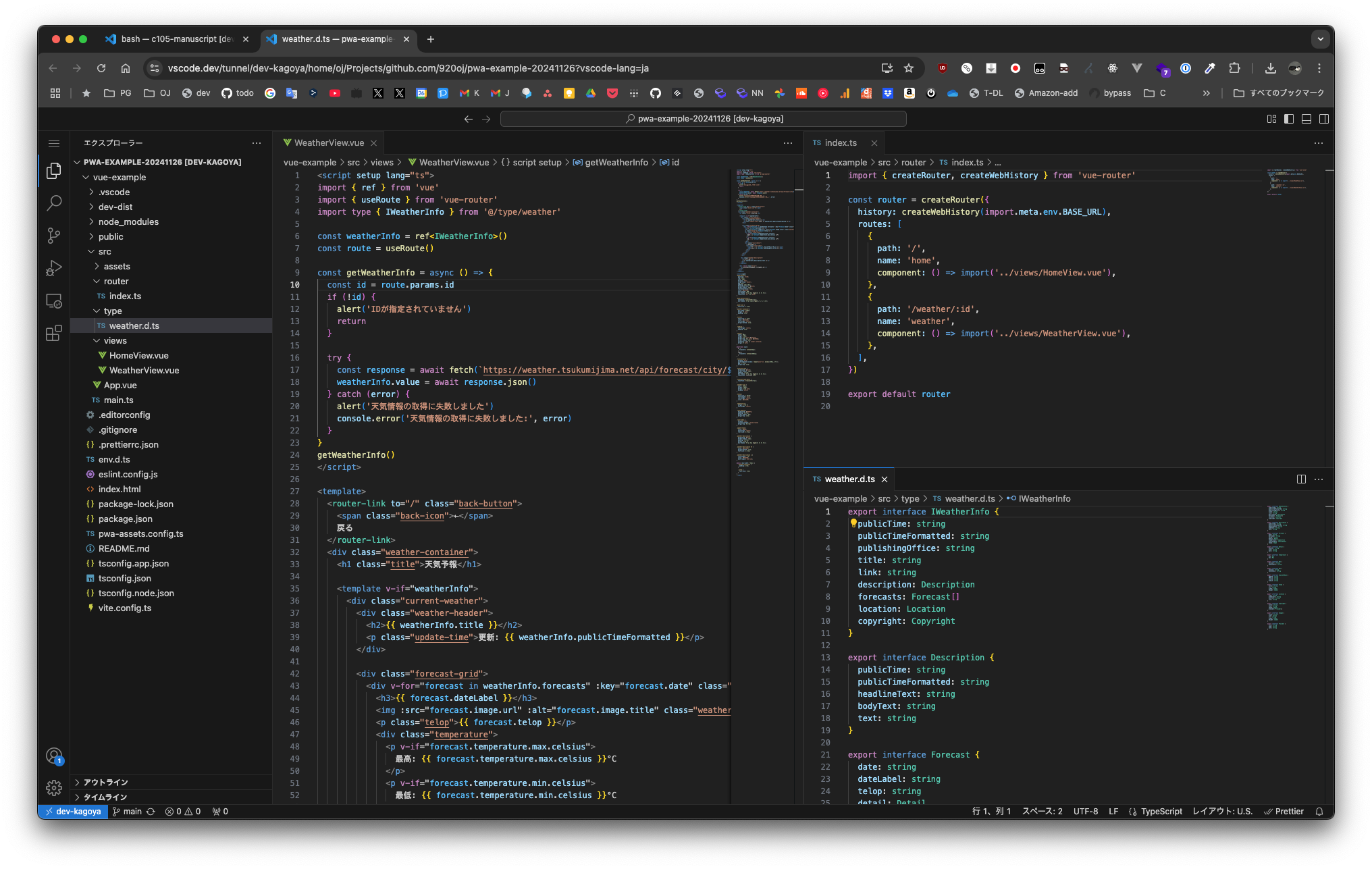Collapse the src folder

click(x=105, y=252)
